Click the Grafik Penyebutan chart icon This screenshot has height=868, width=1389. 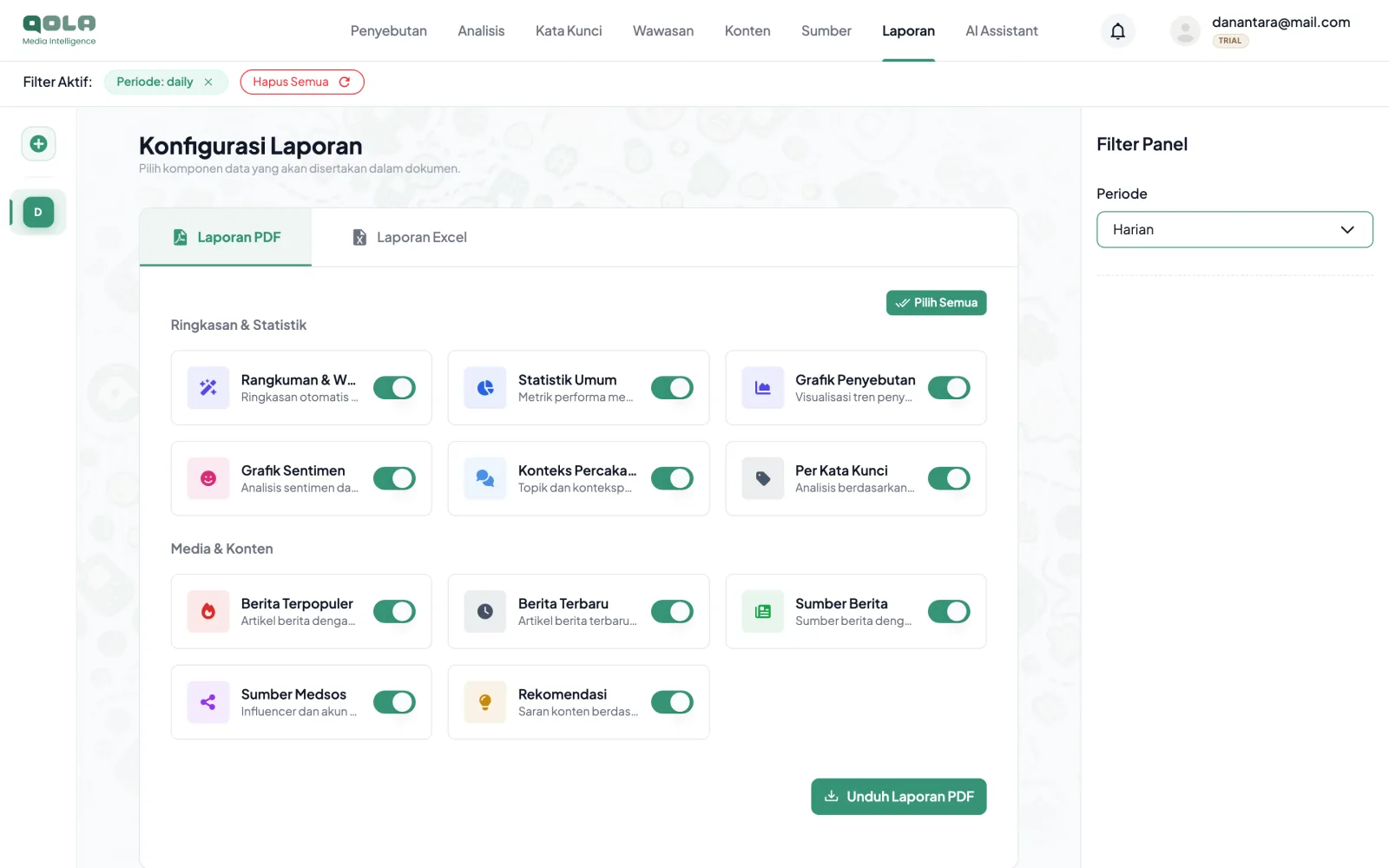[763, 388]
